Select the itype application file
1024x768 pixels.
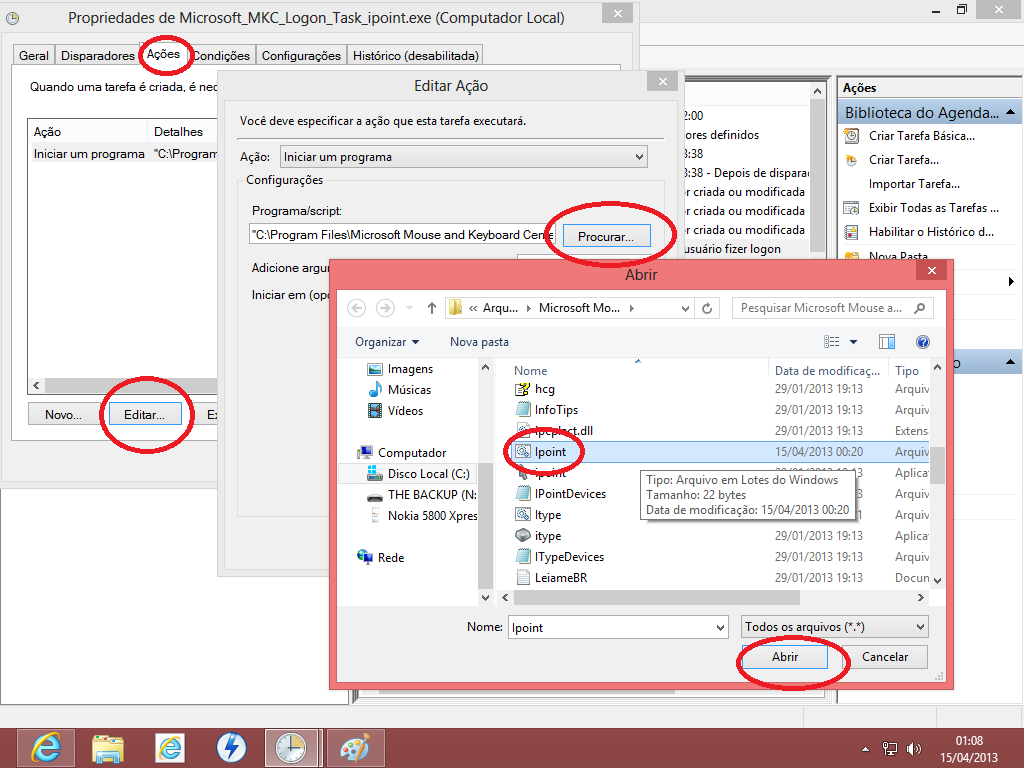tap(538, 536)
